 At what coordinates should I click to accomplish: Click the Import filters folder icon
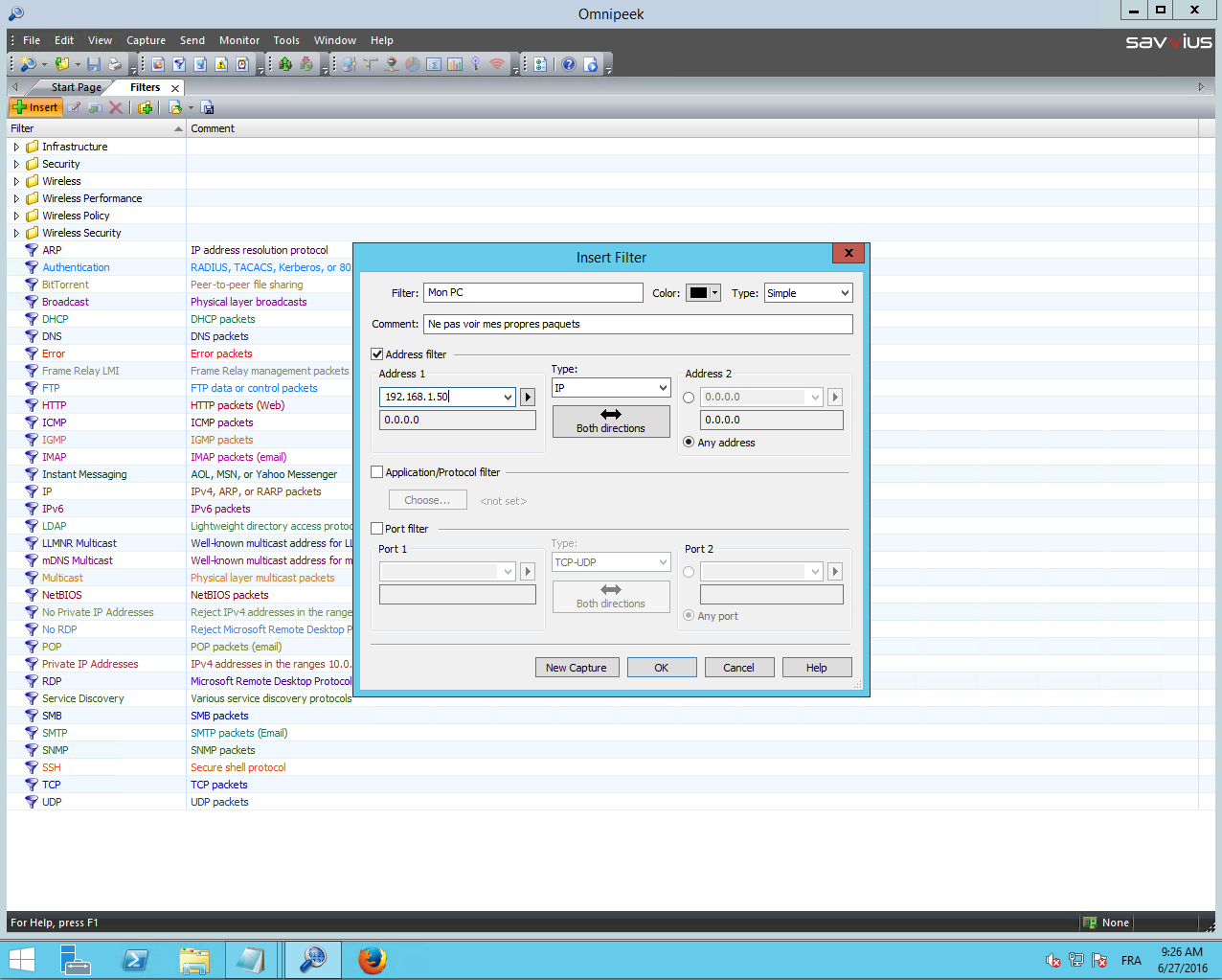coord(175,107)
